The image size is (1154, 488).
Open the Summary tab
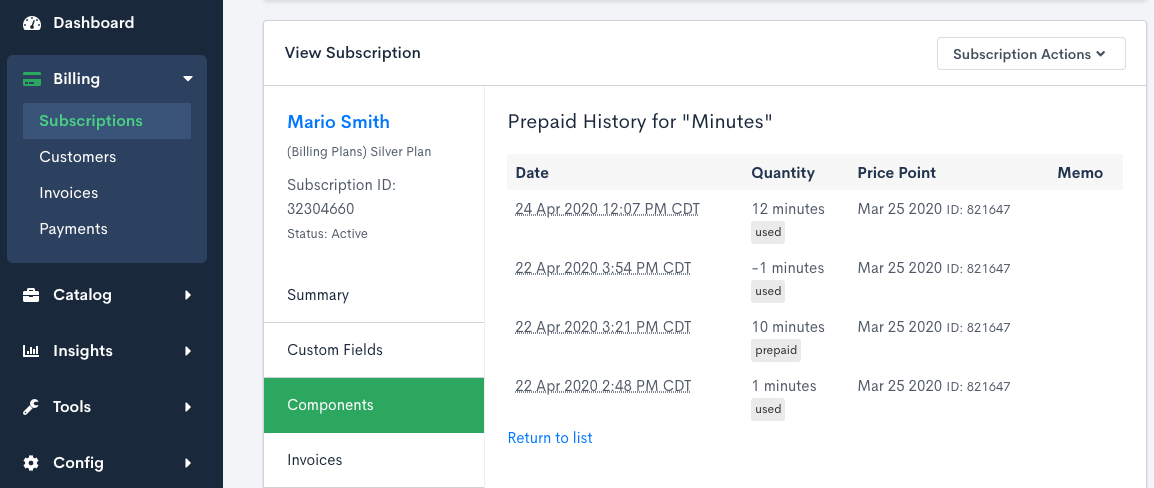click(374, 295)
